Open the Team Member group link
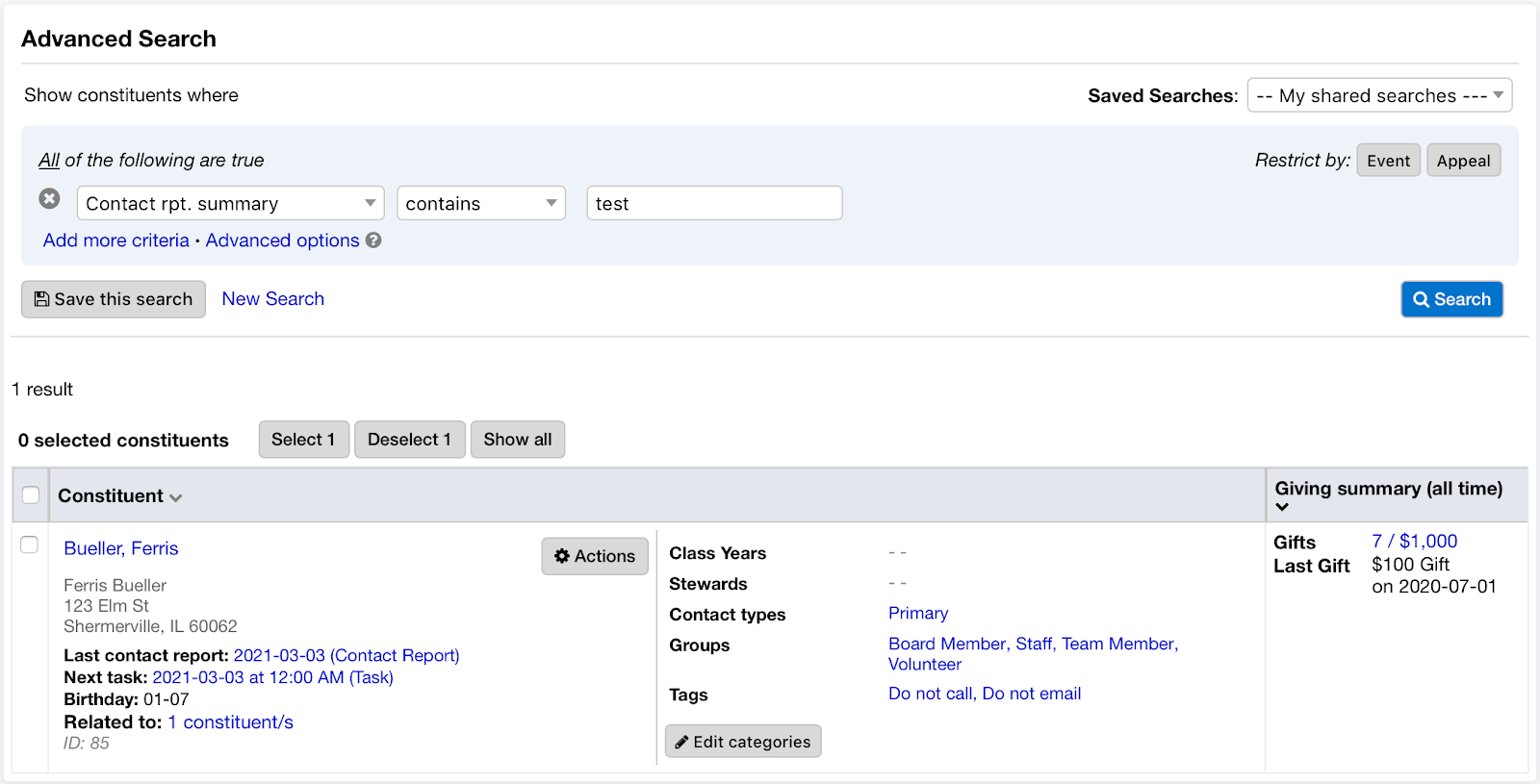This screenshot has width=1540, height=784. 1118,644
